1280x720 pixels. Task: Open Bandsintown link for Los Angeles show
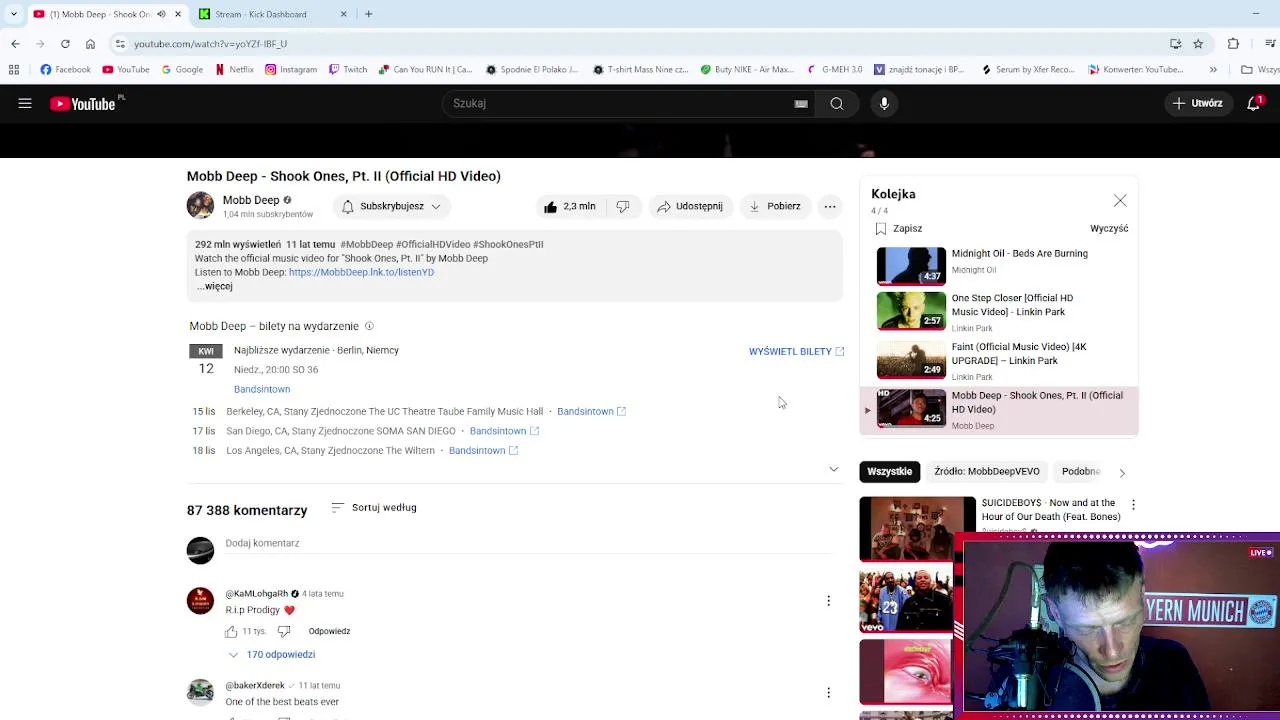point(483,450)
